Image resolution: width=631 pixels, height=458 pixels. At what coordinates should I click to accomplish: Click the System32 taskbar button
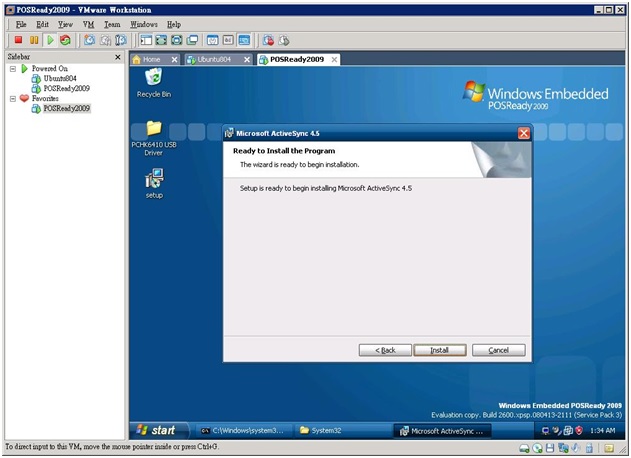point(342,431)
